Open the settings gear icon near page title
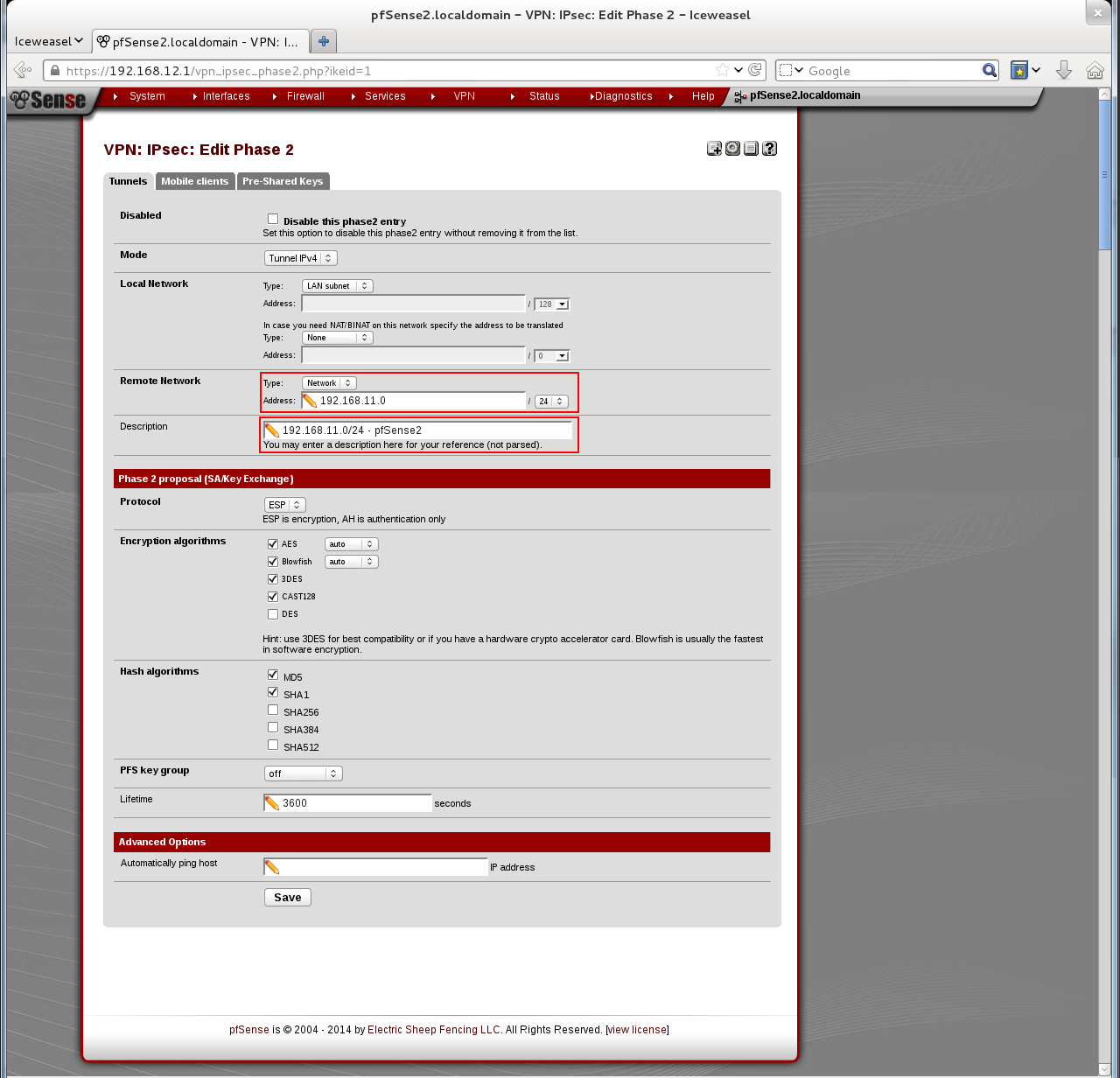Screen dimensions: 1120x1078 [x=732, y=148]
